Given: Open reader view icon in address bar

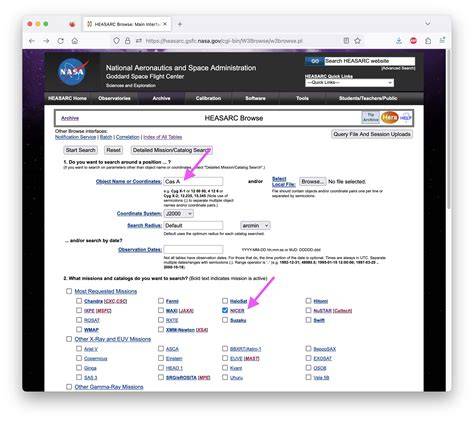Looking at the screenshot, I should [346, 41].
